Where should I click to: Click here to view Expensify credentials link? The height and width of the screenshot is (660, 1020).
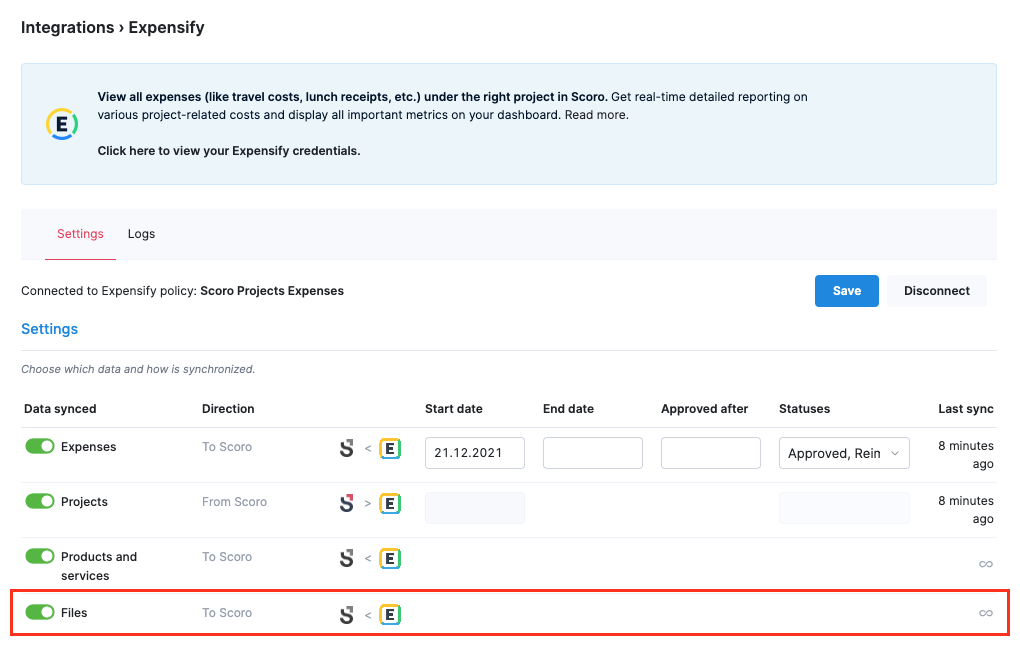pyautogui.click(x=229, y=151)
